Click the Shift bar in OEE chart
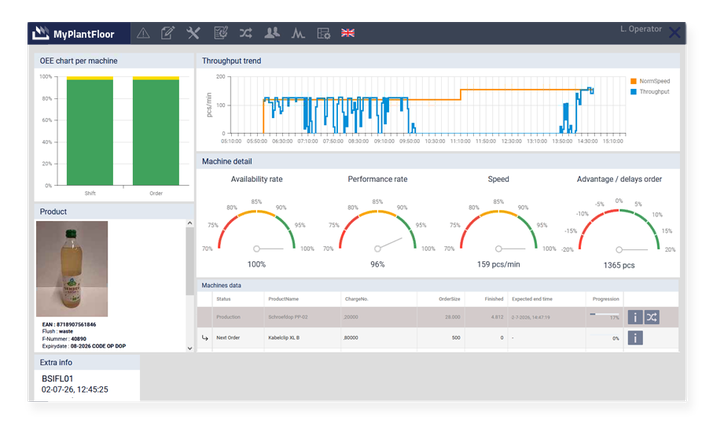713x424 pixels. tap(90, 131)
